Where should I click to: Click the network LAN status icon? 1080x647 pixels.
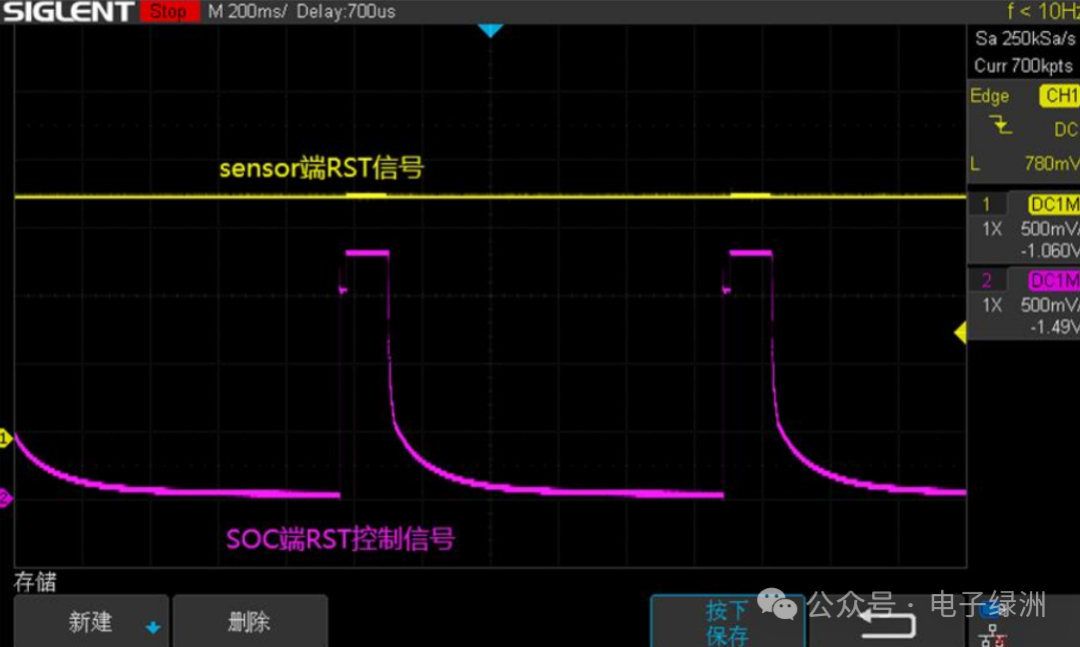tap(992, 635)
